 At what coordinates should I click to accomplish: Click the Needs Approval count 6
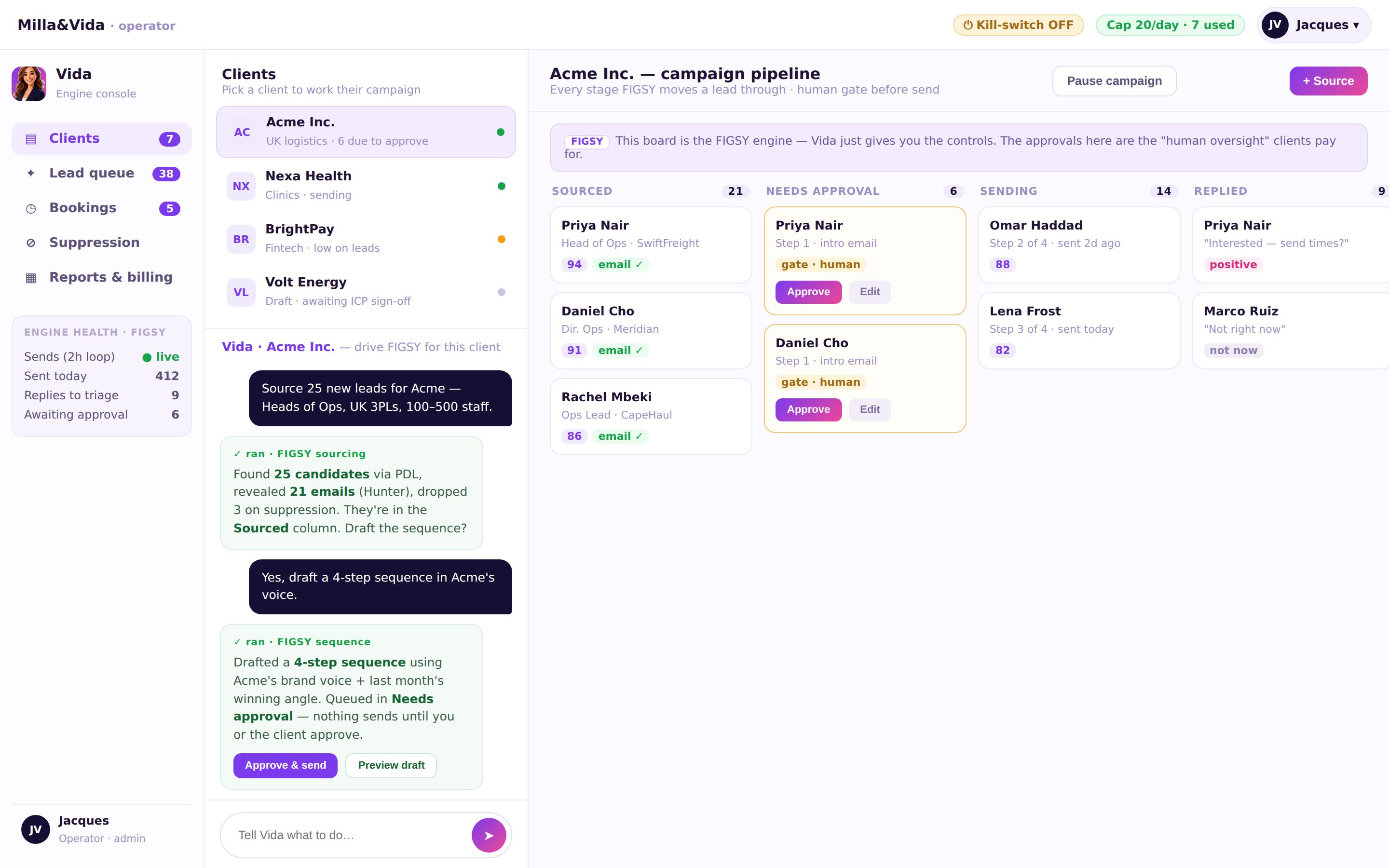coord(953,191)
